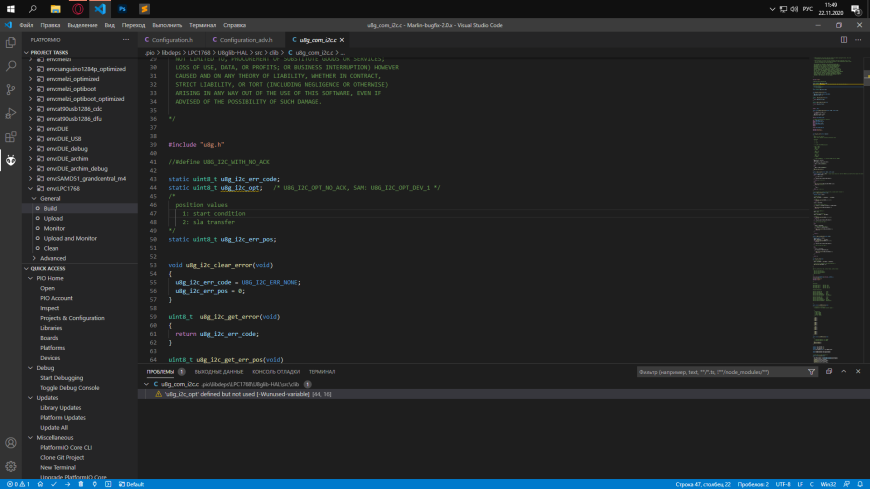Open the Source Control view
870x489 pixels.
[x=11, y=90]
